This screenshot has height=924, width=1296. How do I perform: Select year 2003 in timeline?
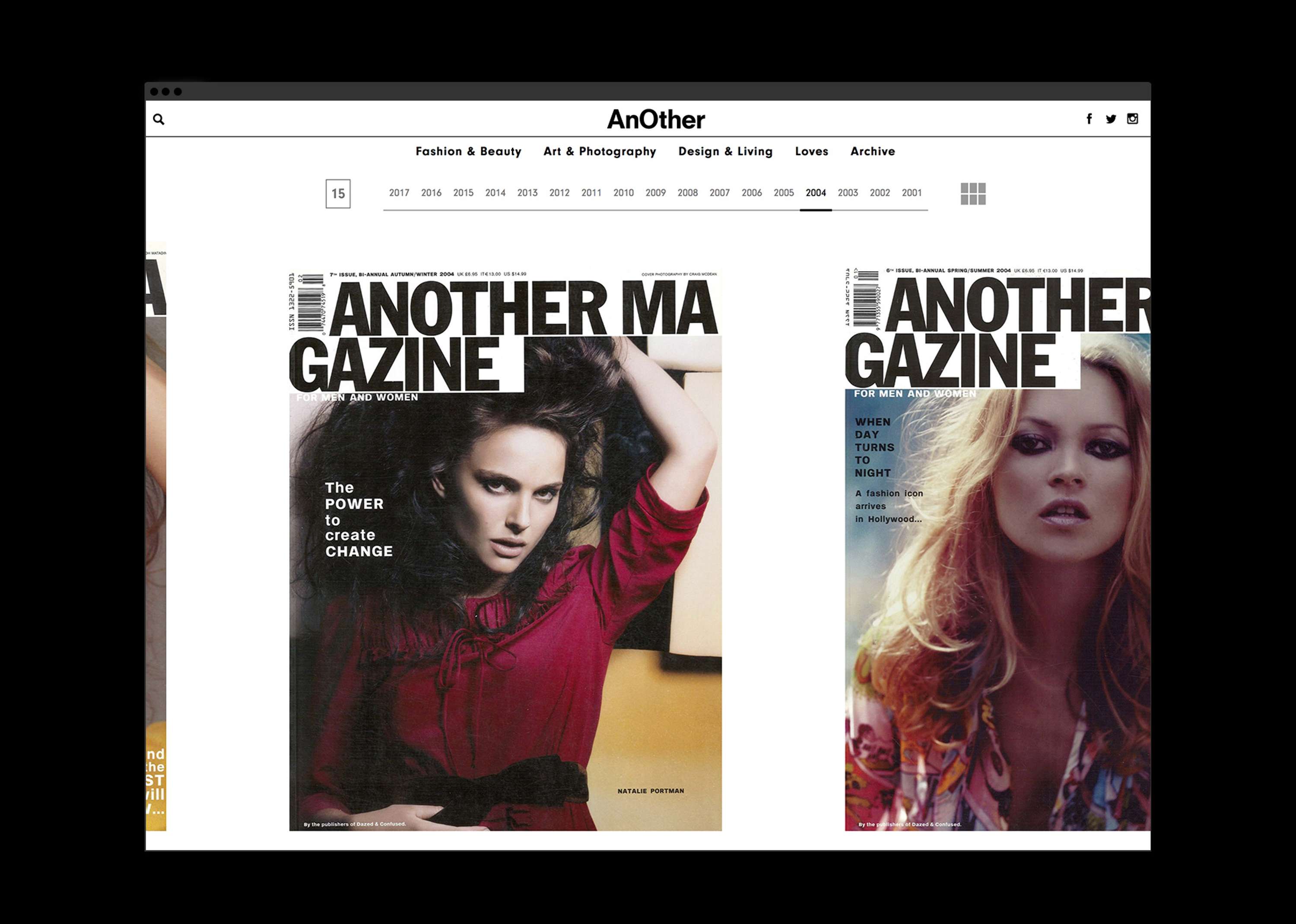(x=848, y=193)
